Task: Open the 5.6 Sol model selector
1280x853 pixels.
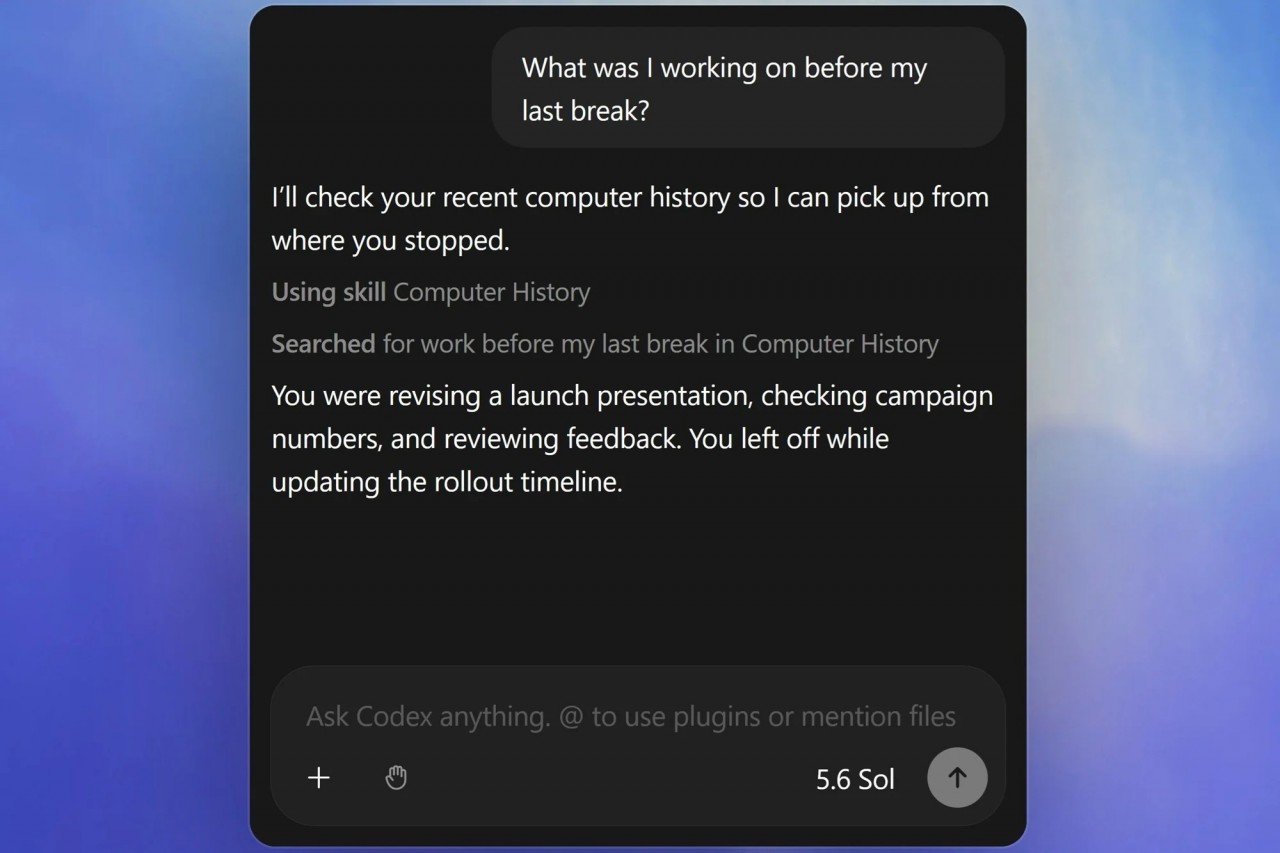Action: (x=855, y=779)
